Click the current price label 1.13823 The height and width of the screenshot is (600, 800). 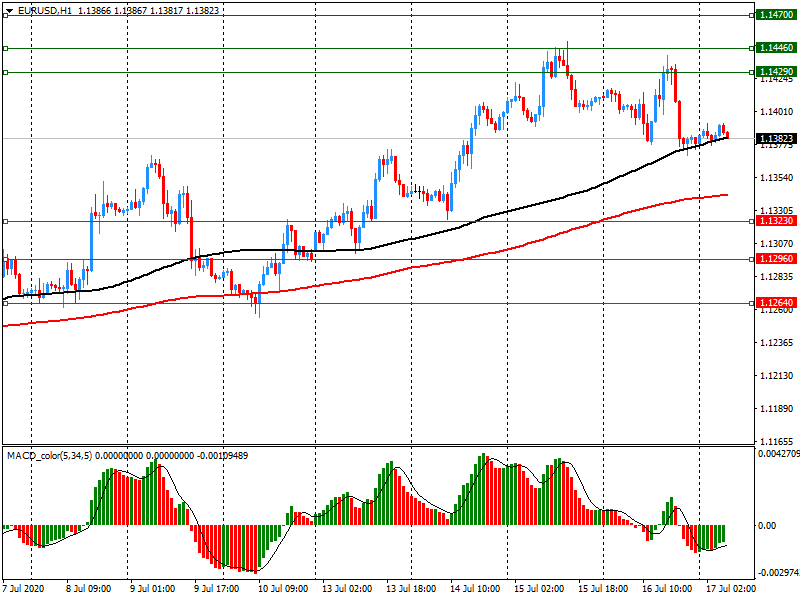click(x=776, y=139)
